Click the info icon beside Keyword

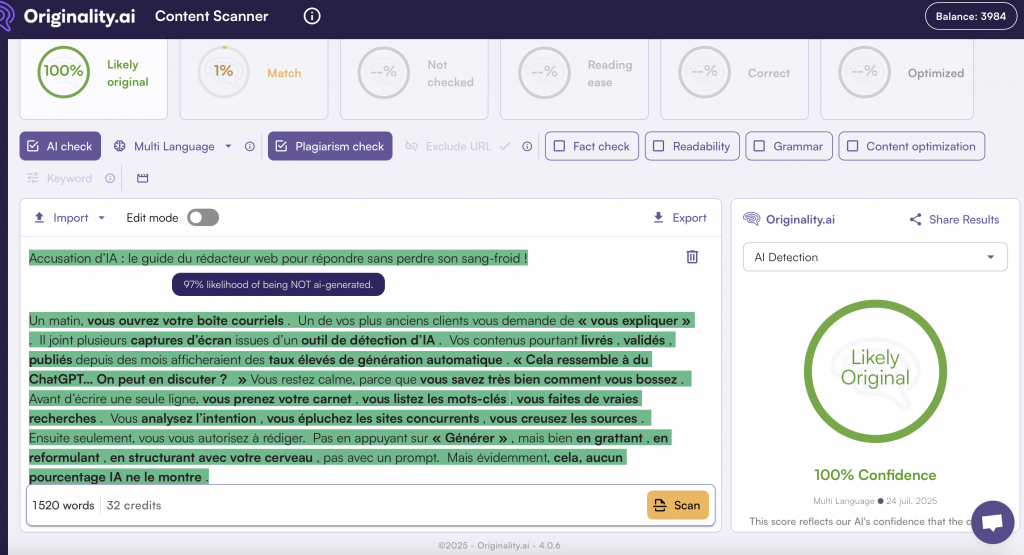[110, 178]
